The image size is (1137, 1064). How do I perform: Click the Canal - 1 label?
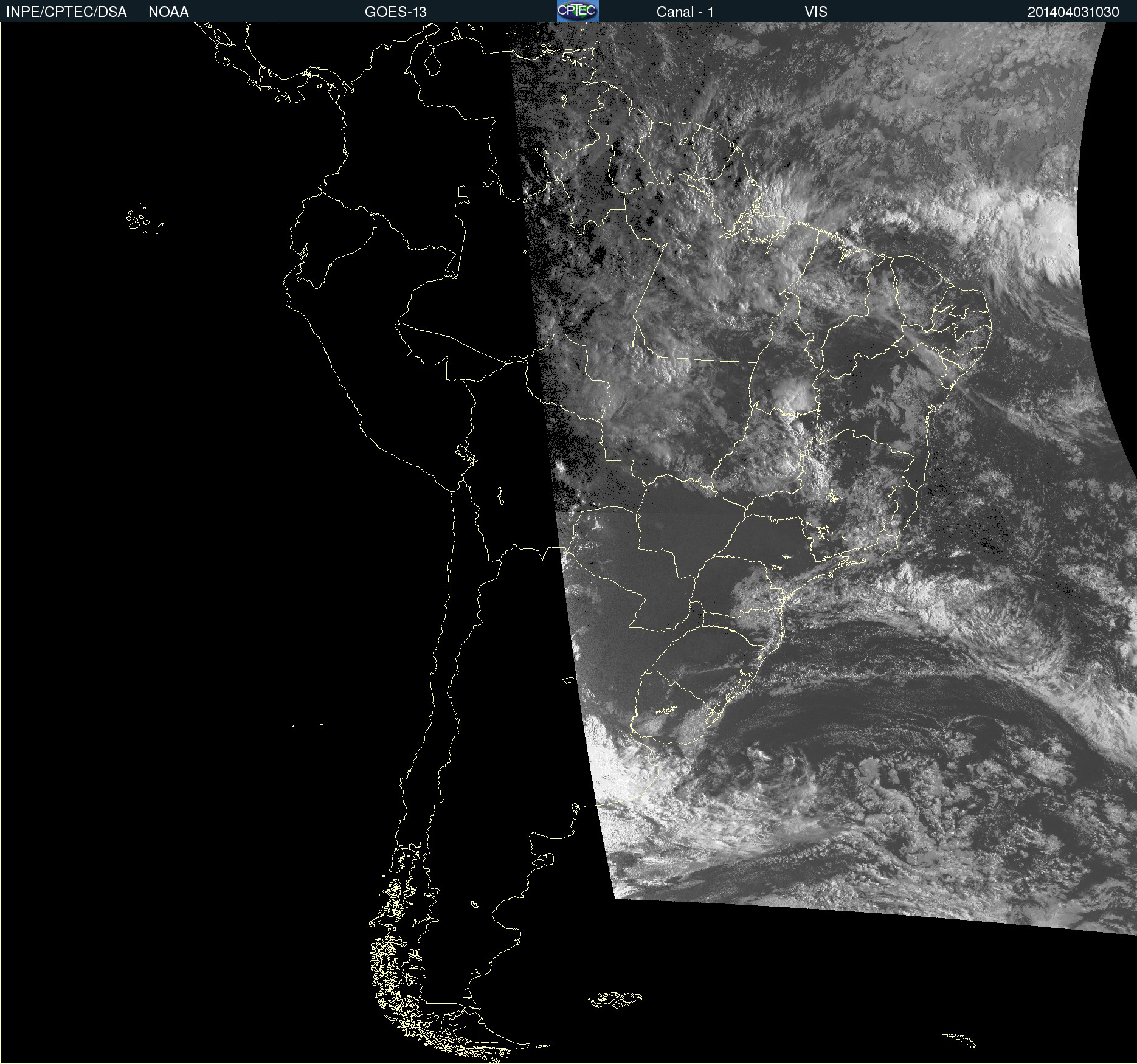pyautogui.click(x=685, y=12)
